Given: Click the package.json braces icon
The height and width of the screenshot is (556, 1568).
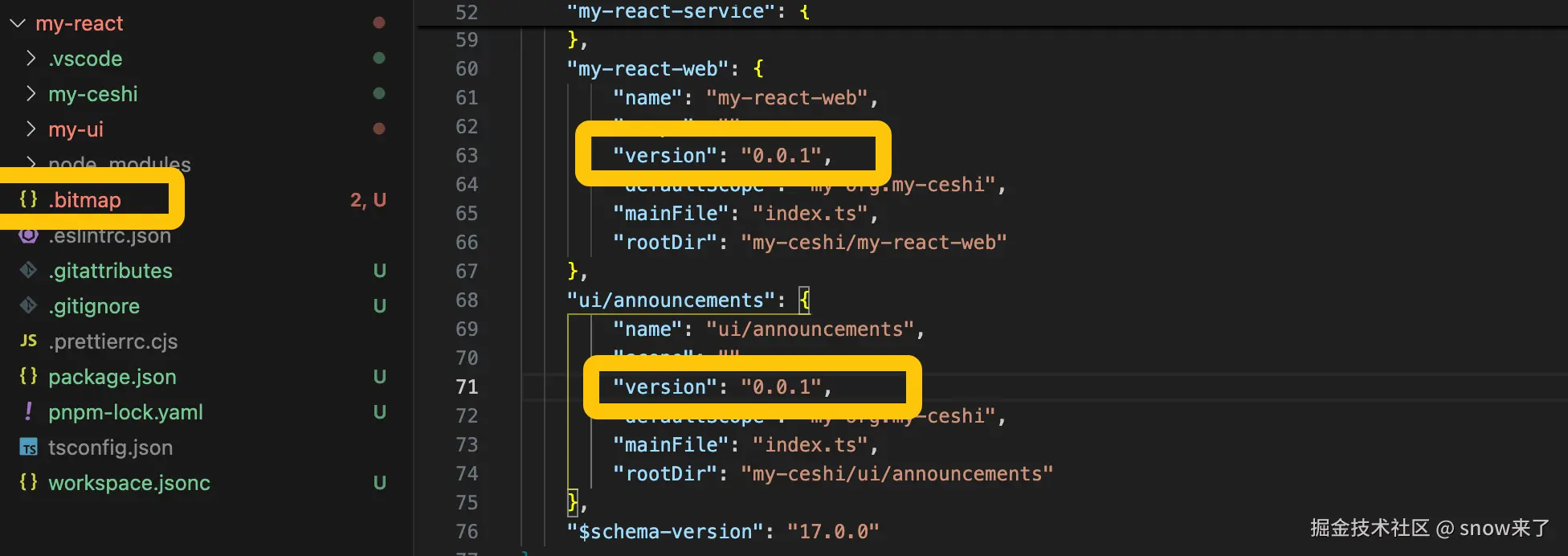Looking at the screenshot, I should 28,377.
